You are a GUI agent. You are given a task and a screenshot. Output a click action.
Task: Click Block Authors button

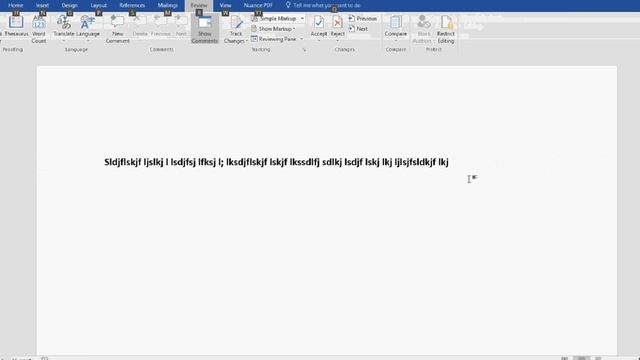coord(422,29)
